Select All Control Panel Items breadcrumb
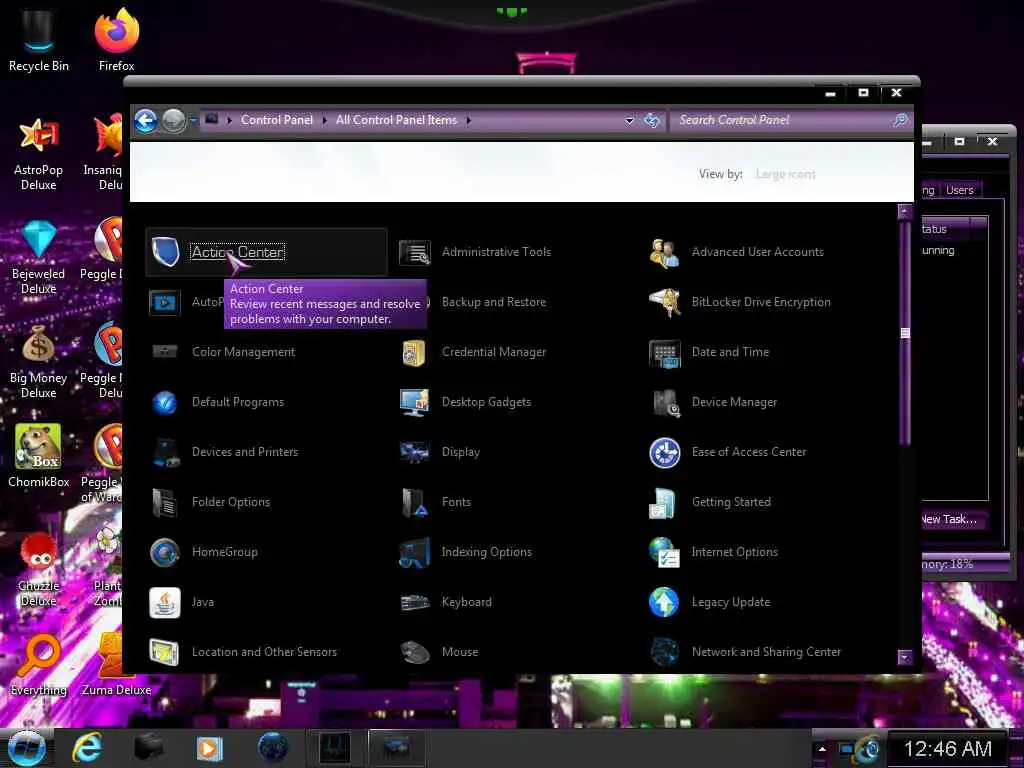 (396, 120)
